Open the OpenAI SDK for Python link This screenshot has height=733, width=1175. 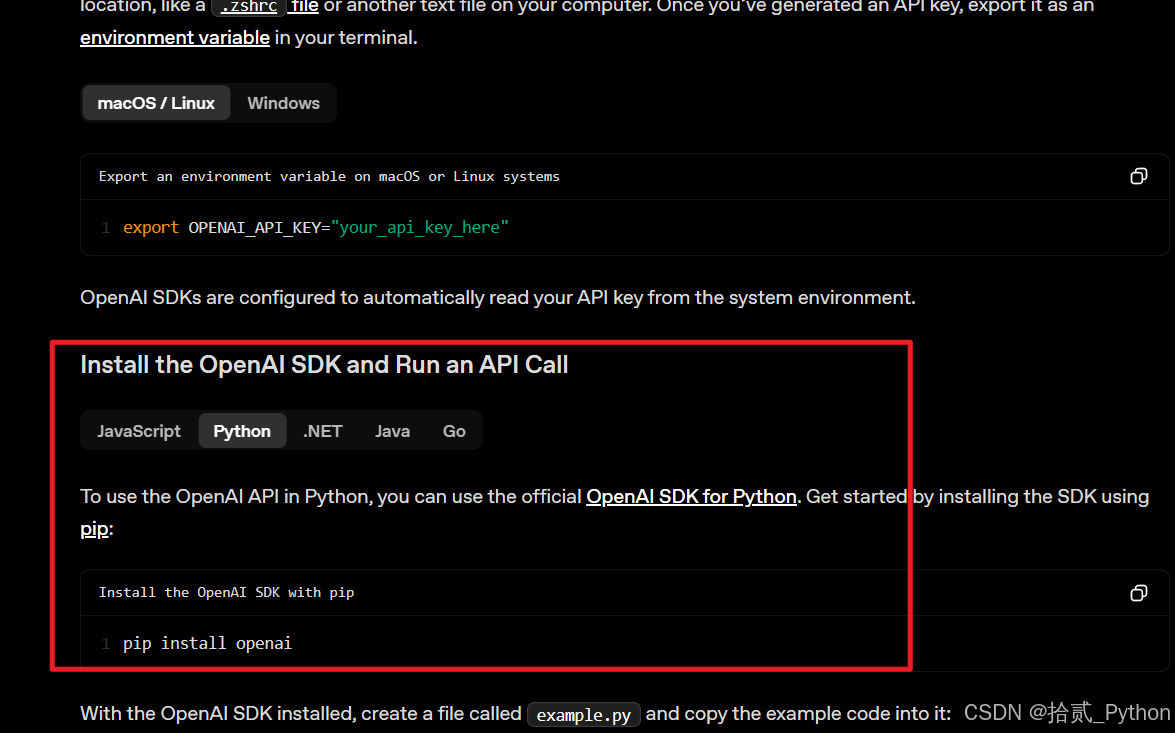click(x=691, y=496)
